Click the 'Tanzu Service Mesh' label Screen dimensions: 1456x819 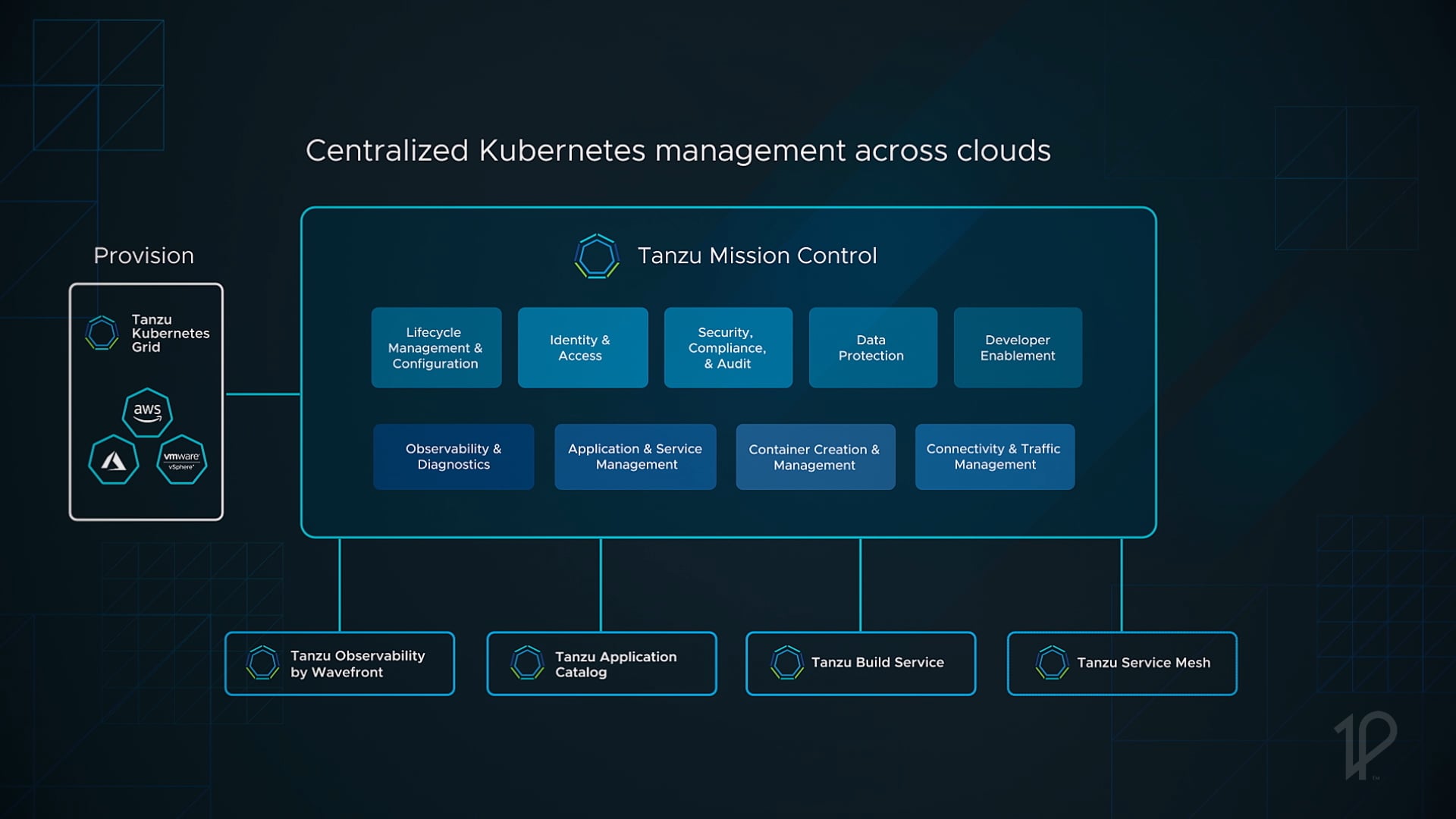pos(1144,663)
